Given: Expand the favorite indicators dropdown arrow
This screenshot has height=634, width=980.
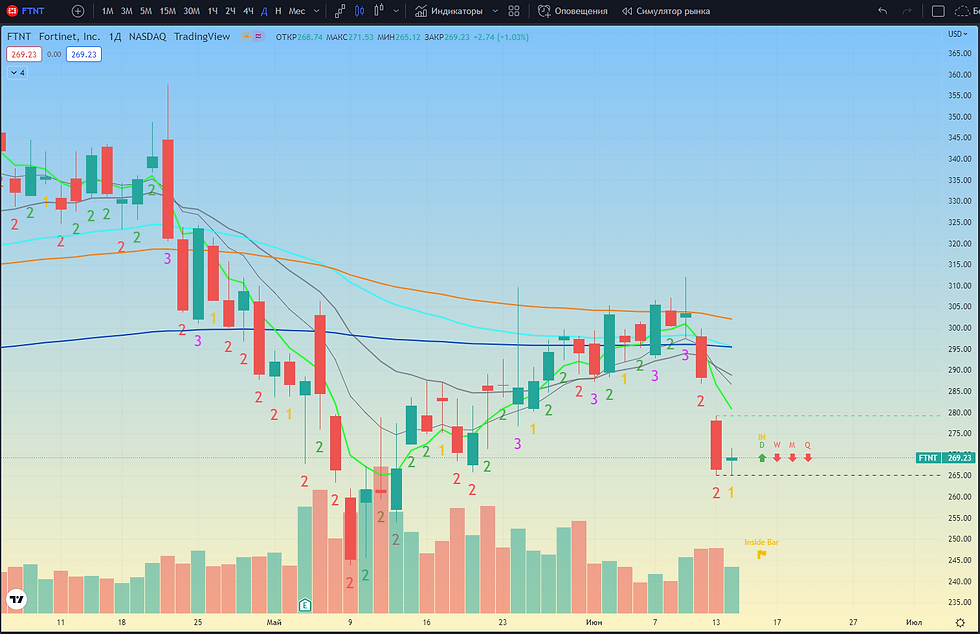Looking at the screenshot, I should pos(495,11).
